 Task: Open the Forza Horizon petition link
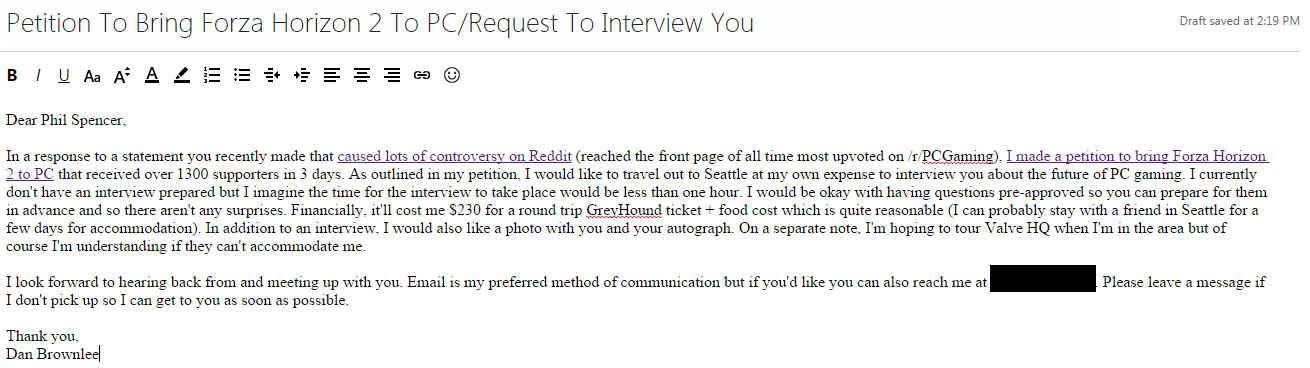[1136, 156]
